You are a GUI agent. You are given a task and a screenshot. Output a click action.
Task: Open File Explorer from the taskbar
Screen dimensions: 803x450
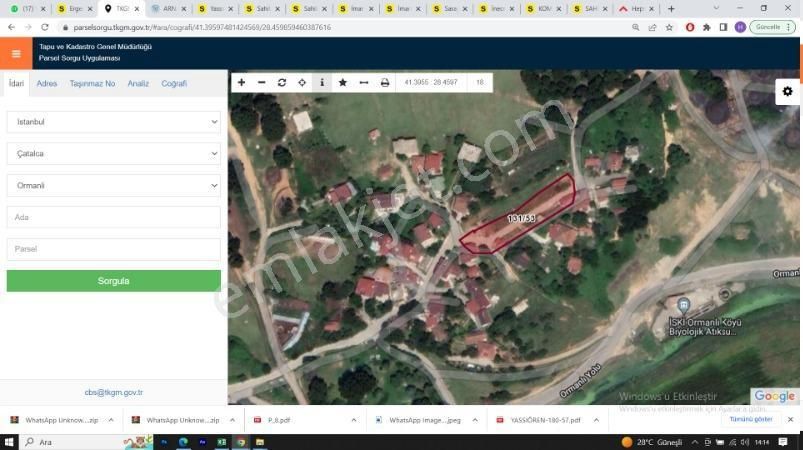(260, 442)
